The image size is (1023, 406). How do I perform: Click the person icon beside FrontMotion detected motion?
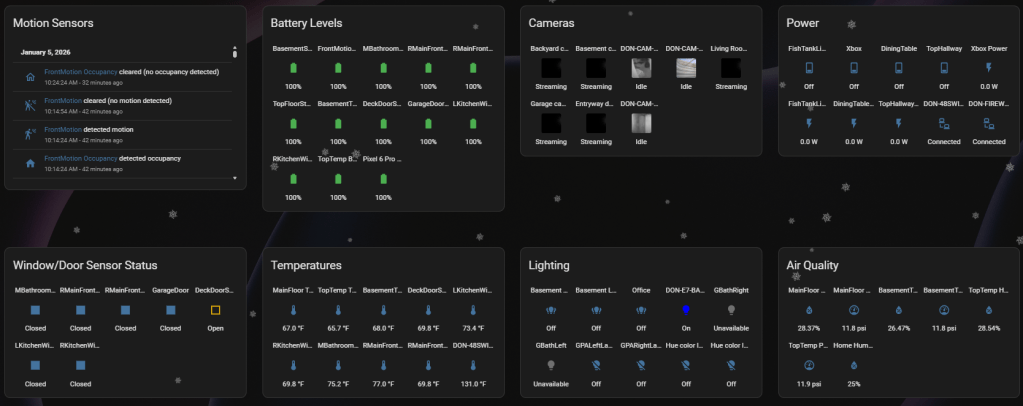pos(30,133)
